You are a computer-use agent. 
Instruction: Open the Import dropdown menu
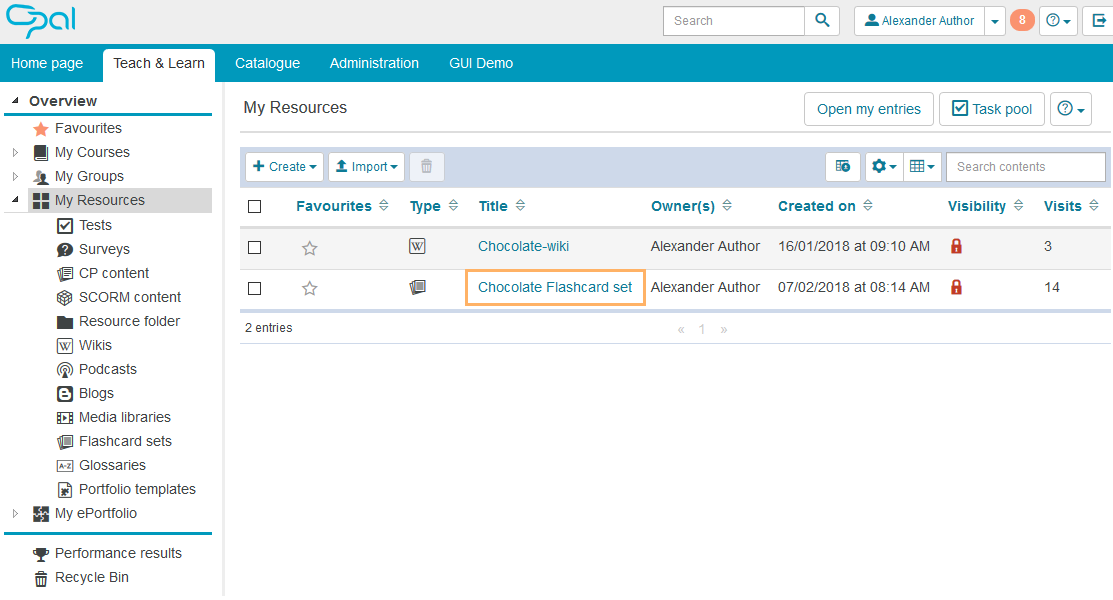click(366, 167)
